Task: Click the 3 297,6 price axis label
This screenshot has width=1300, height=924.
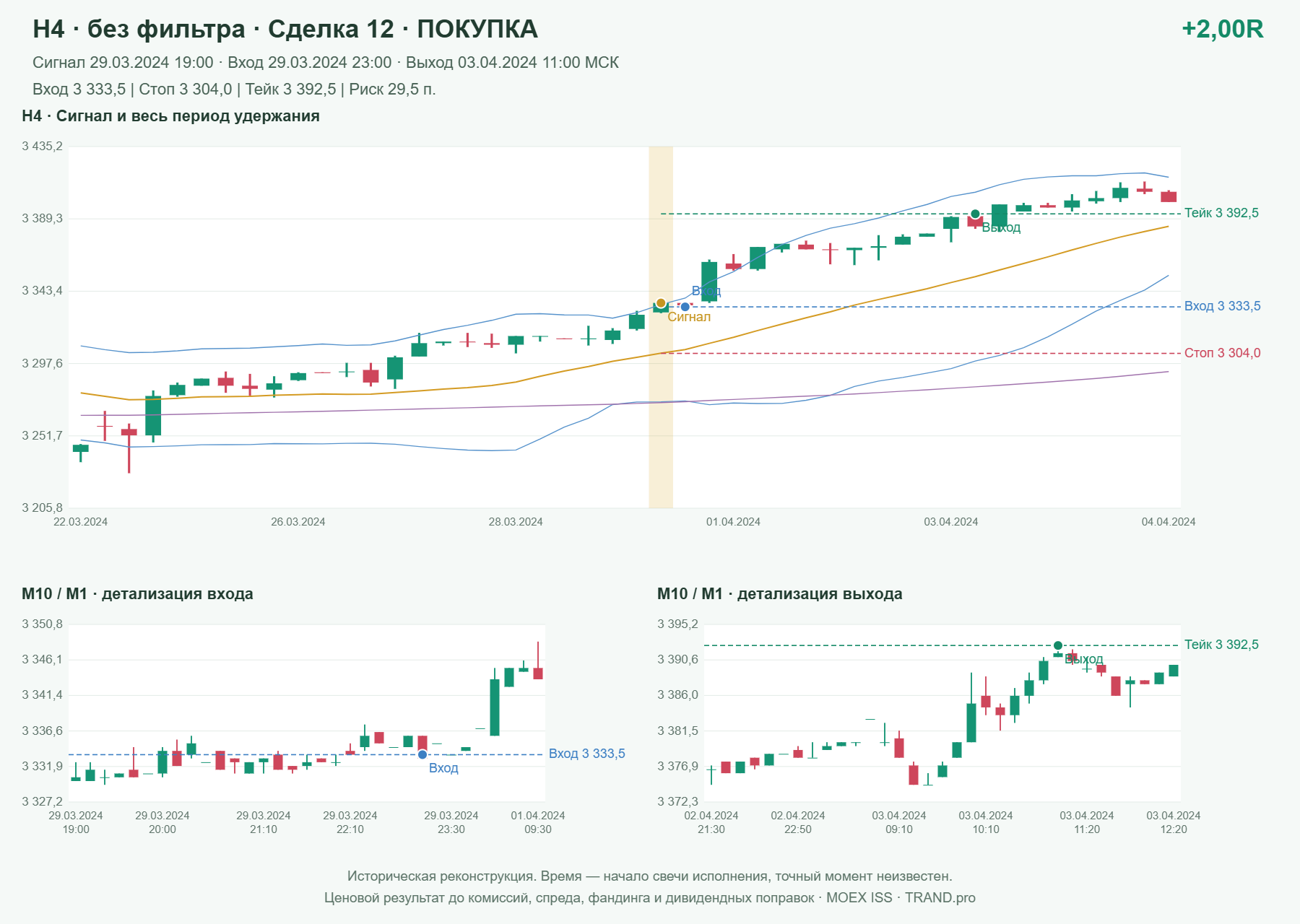Action: coord(42,364)
